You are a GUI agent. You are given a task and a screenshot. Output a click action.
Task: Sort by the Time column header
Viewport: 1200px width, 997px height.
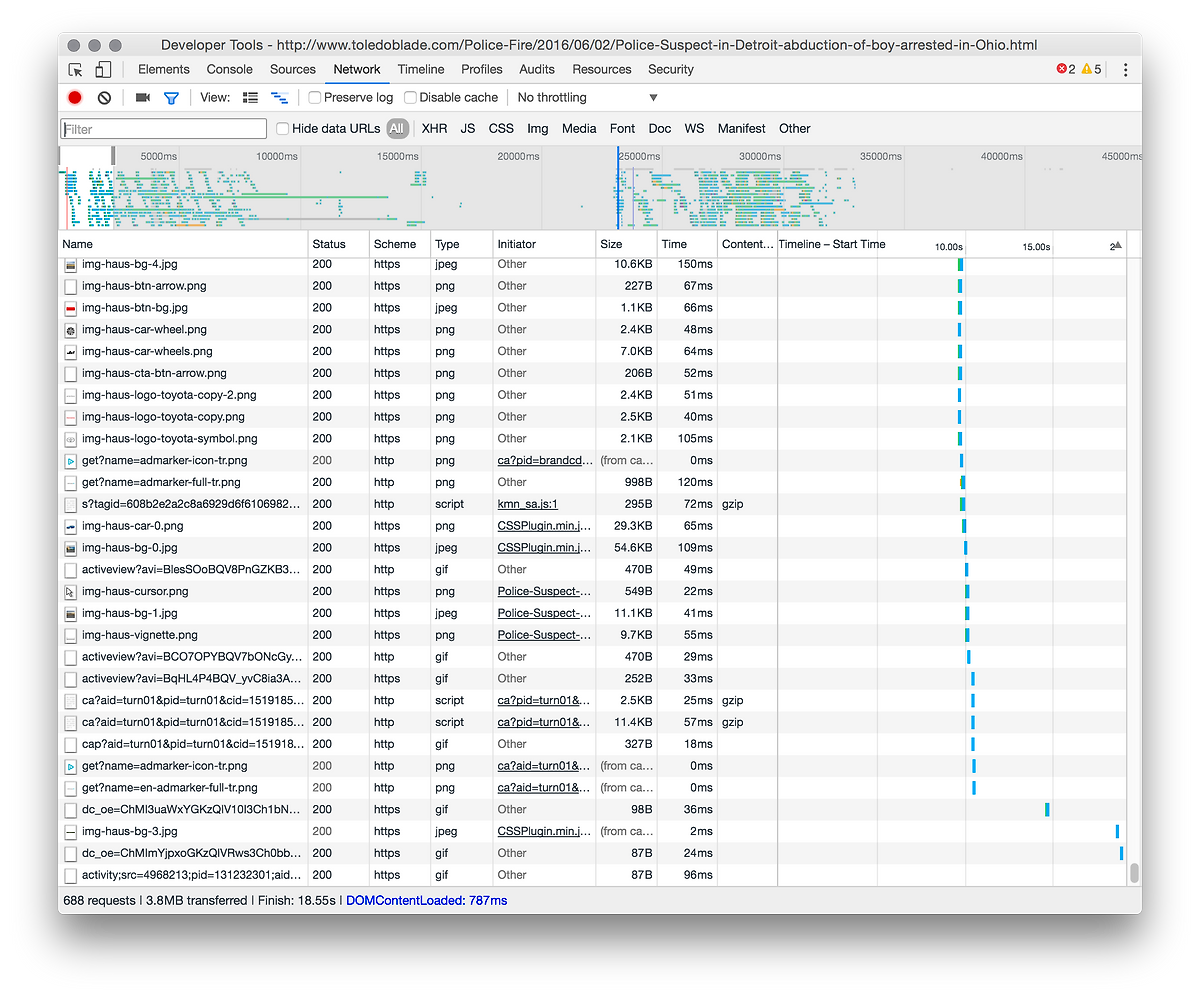687,244
